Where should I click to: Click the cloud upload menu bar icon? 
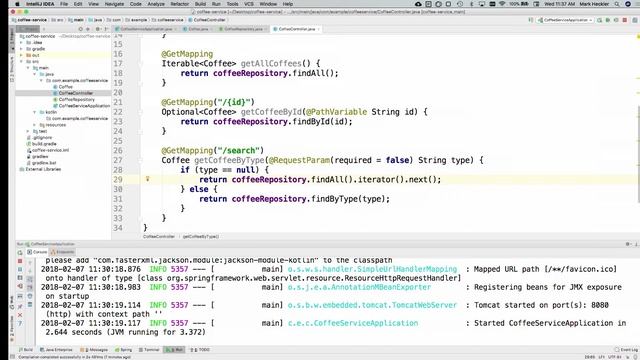[418, 4]
